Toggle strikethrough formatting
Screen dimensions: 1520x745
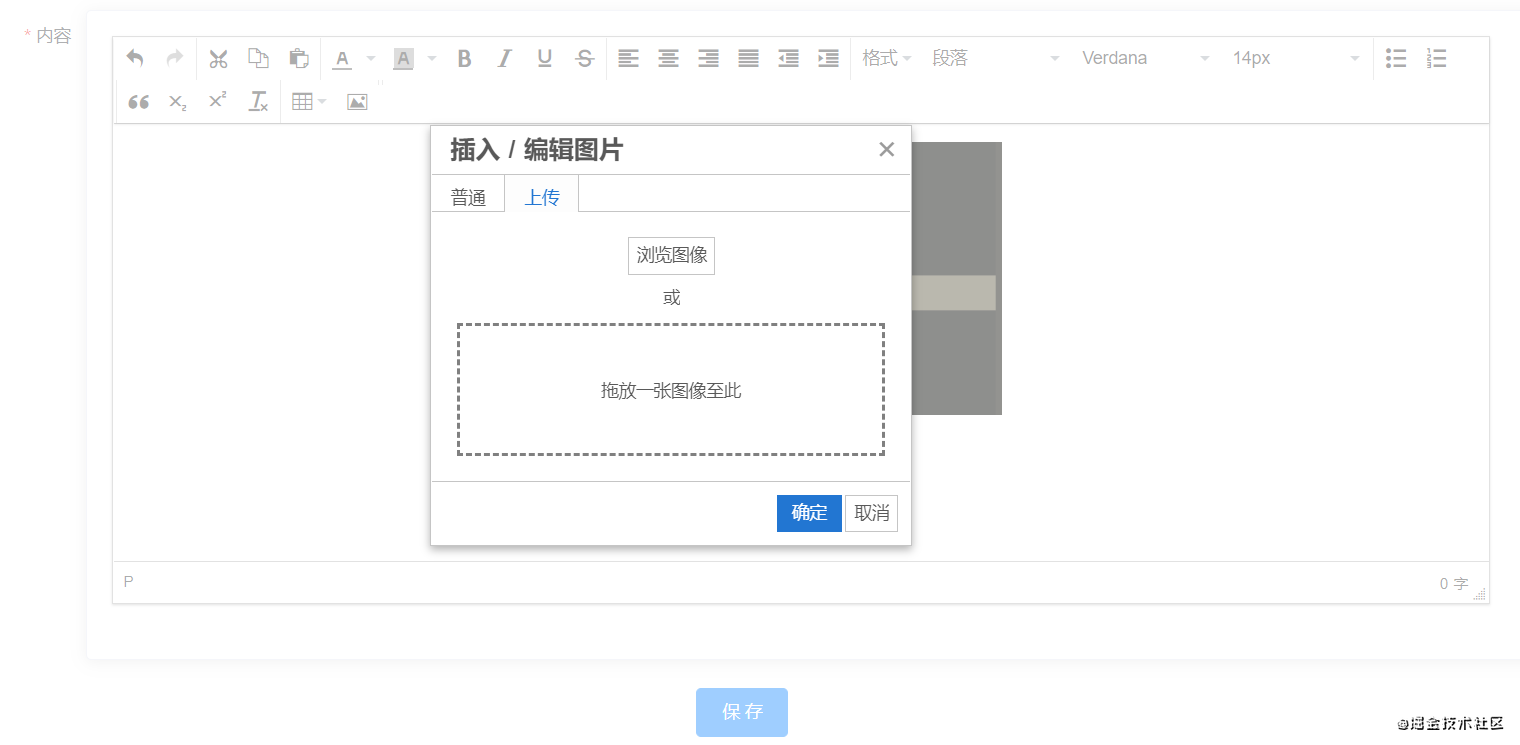tap(585, 58)
